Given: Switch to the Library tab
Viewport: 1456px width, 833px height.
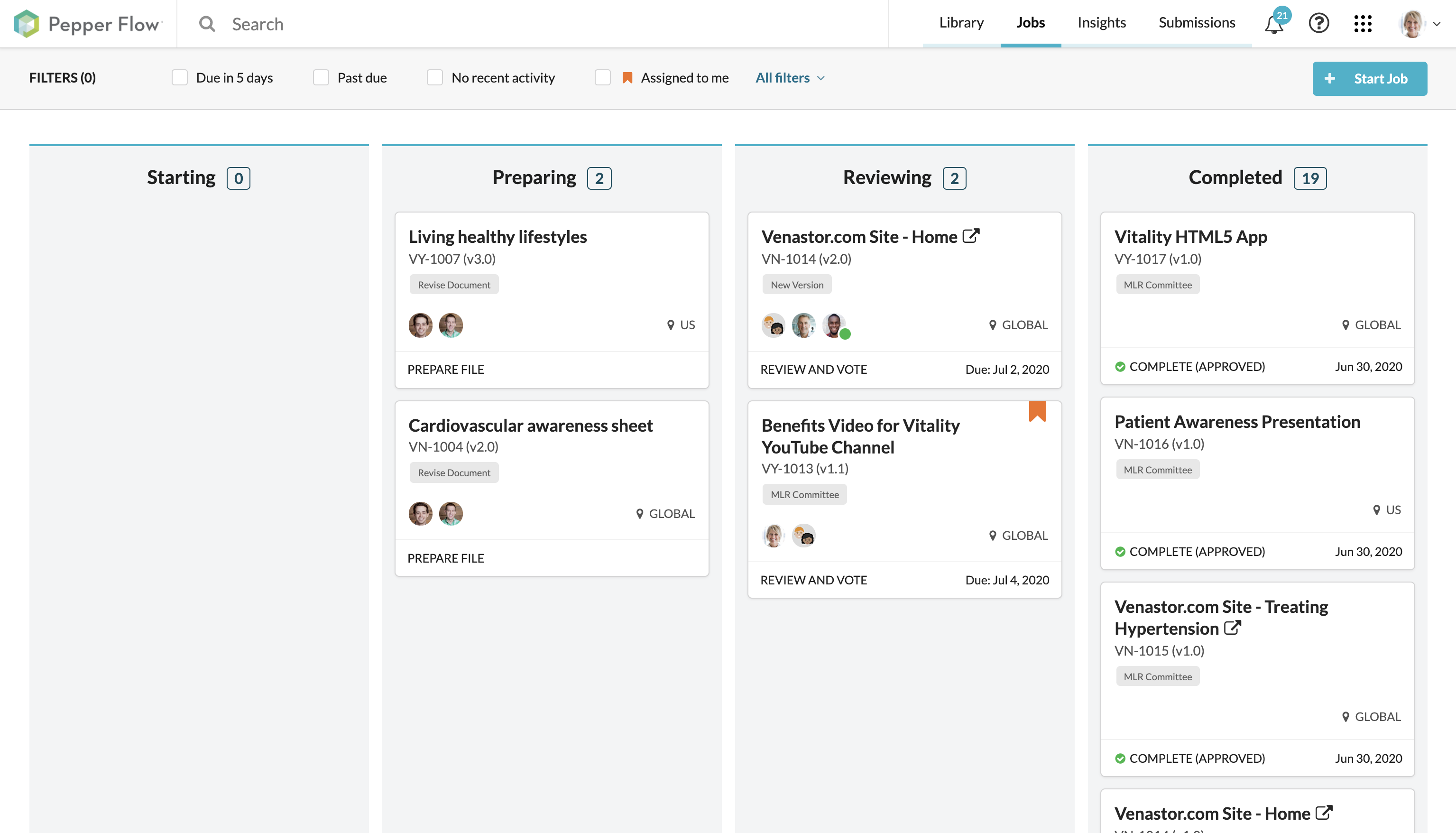Looking at the screenshot, I should click(961, 23).
